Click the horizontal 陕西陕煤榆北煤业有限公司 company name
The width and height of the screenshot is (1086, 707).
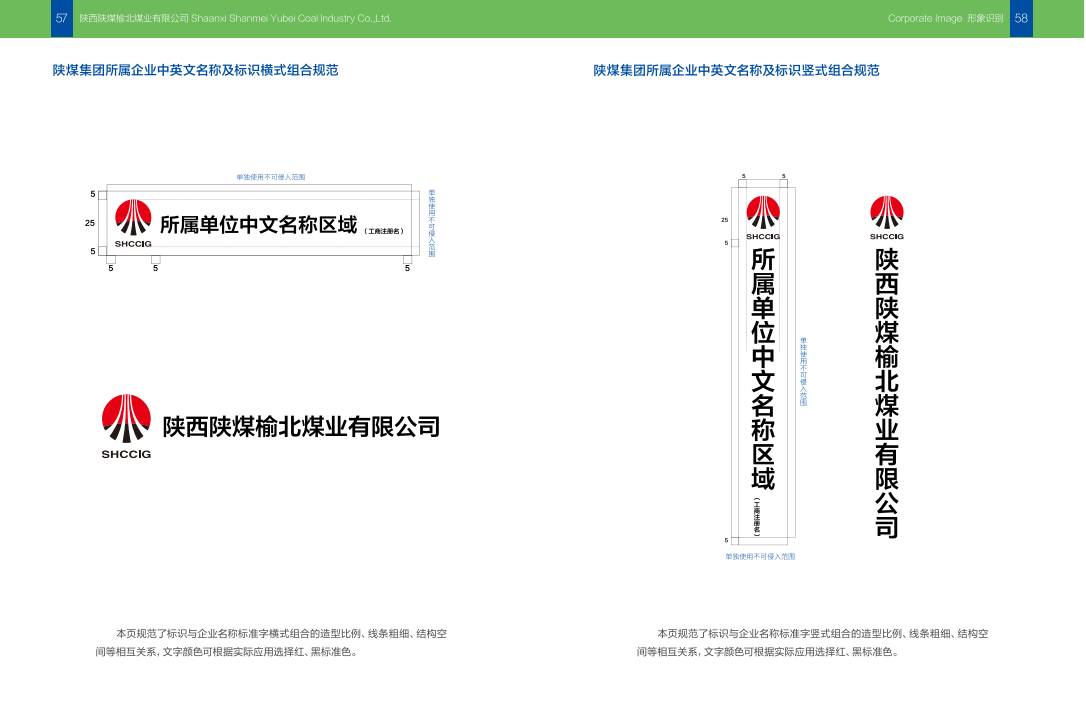point(301,427)
